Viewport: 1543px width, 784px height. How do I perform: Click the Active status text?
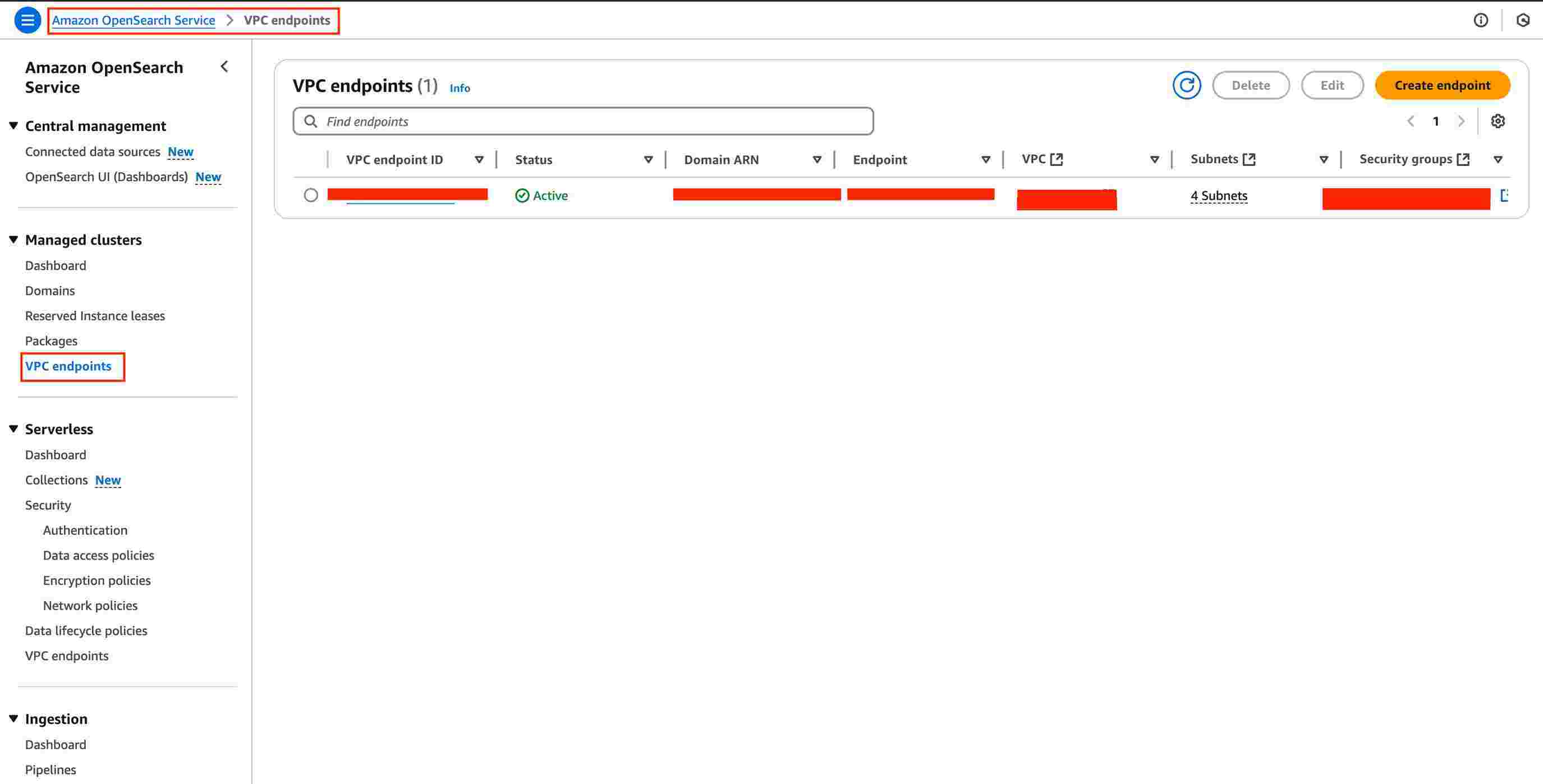550,196
